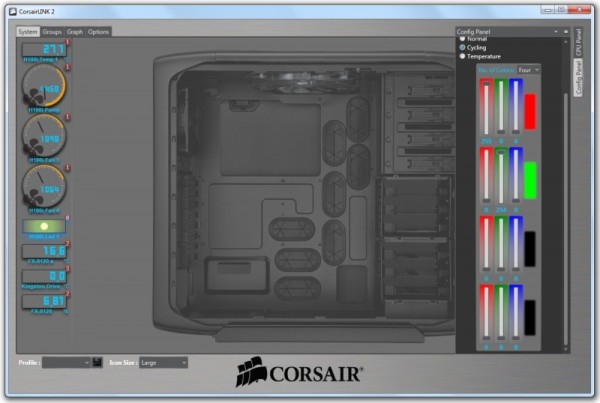Open the Groups tab
Screen dimensions: 600x403
click(52, 32)
